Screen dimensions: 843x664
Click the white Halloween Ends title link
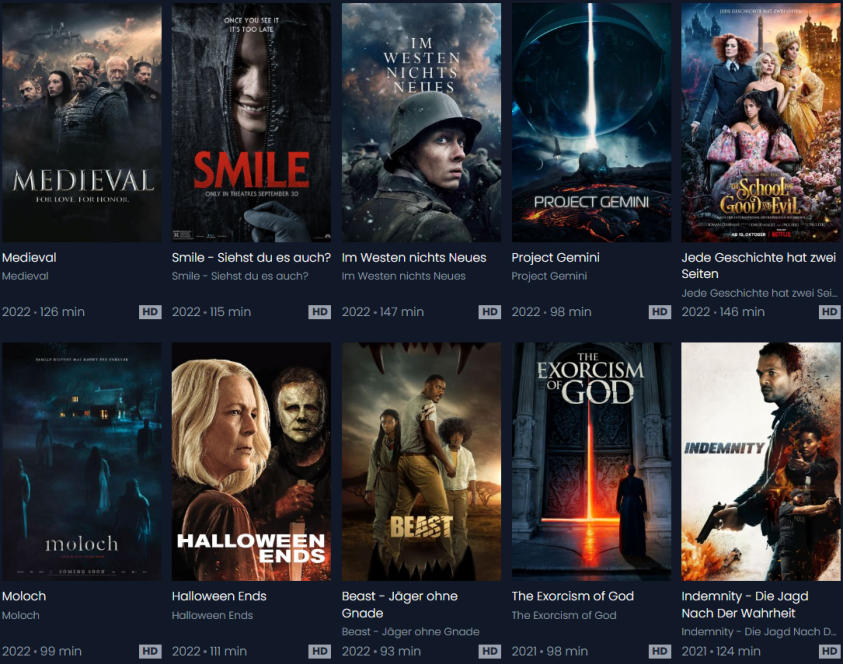(x=219, y=596)
